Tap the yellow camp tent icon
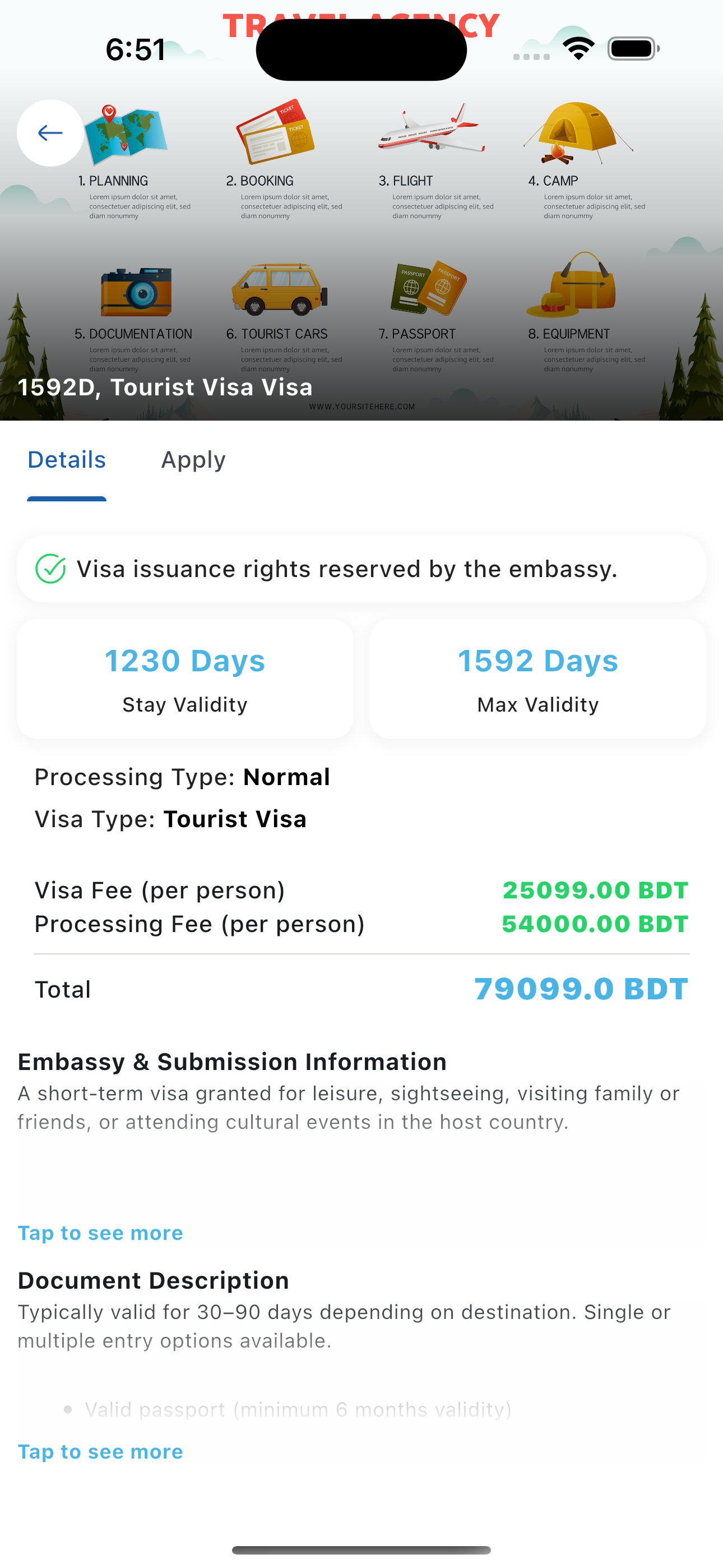 [578, 133]
